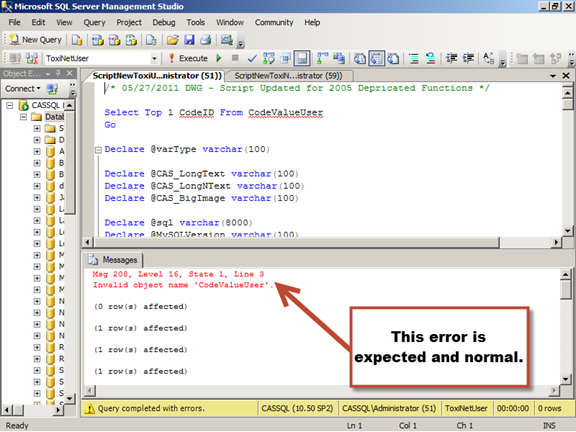Open the active files list dropdown arrow
The image size is (576, 432).
tap(553, 76)
